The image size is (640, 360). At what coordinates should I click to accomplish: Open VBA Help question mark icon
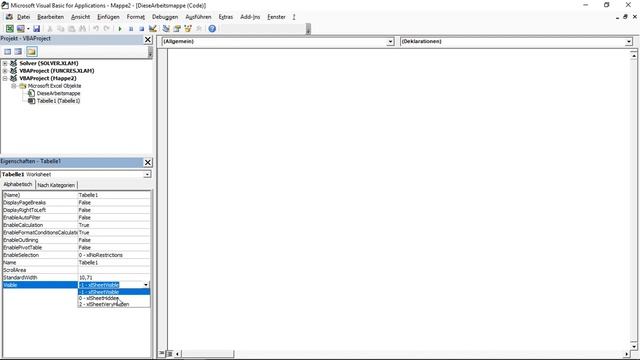212,29
